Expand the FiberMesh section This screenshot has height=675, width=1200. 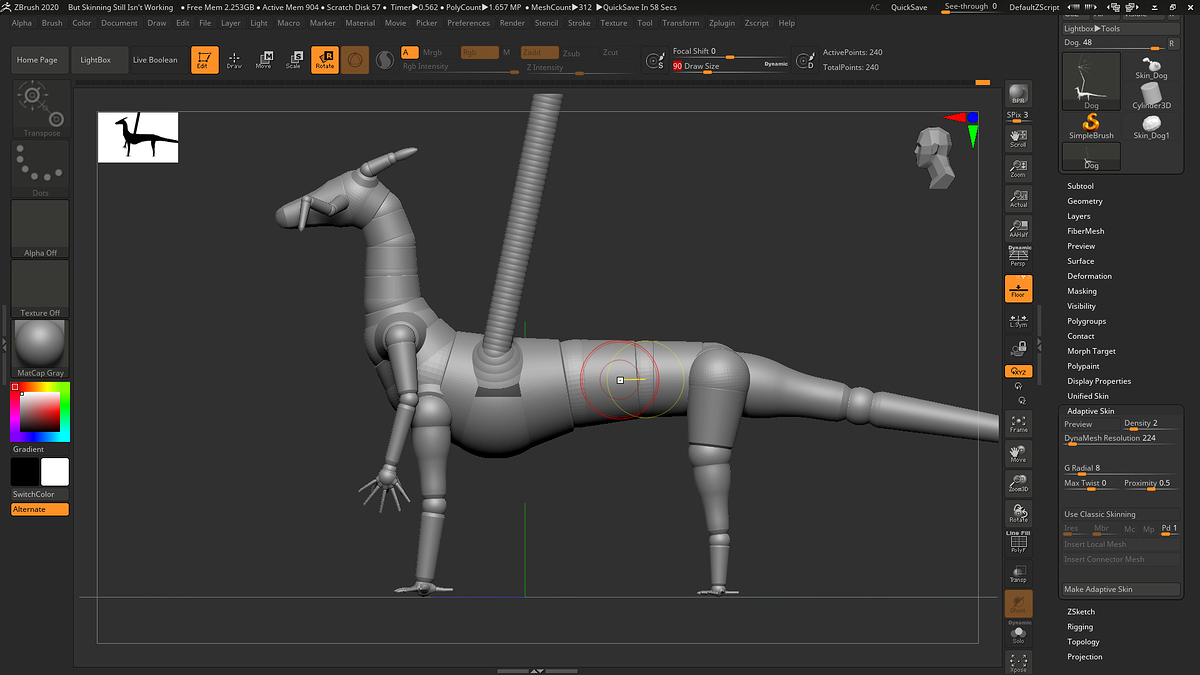(x=1085, y=231)
